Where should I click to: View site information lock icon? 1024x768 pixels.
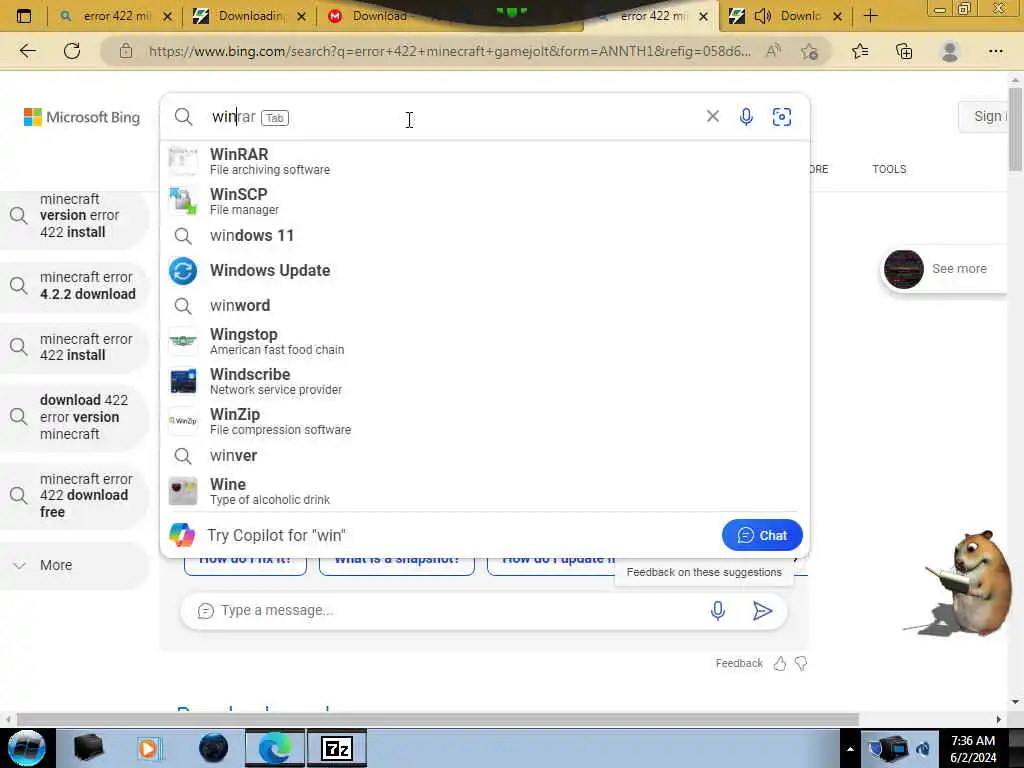click(125, 51)
